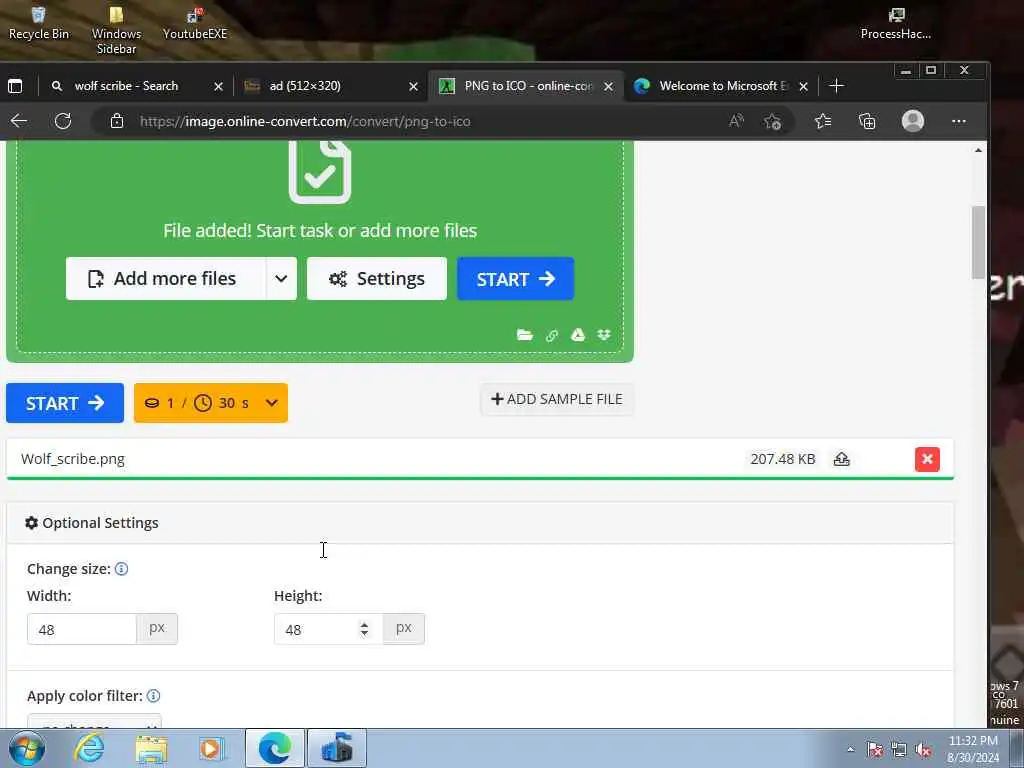Select the Wolf_scribe.png file name
Viewport: 1024px width, 768px height.
coord(72,459)
